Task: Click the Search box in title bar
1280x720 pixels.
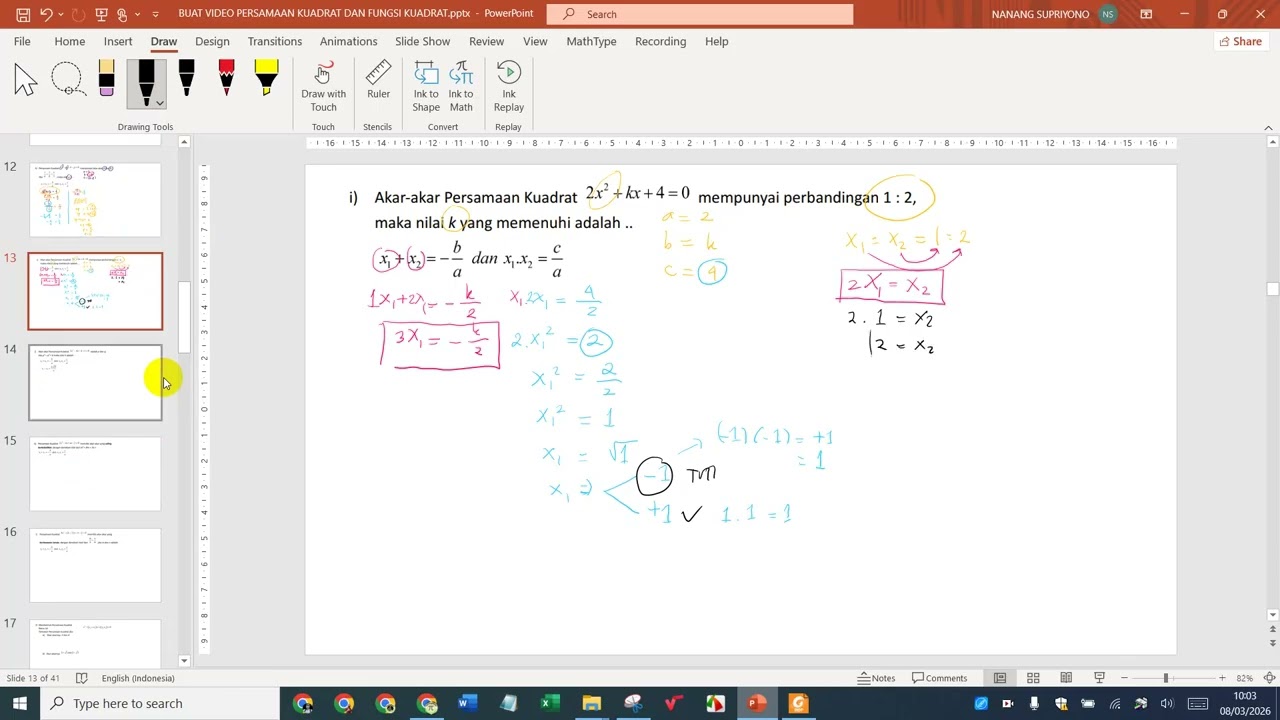Action: 700,14
